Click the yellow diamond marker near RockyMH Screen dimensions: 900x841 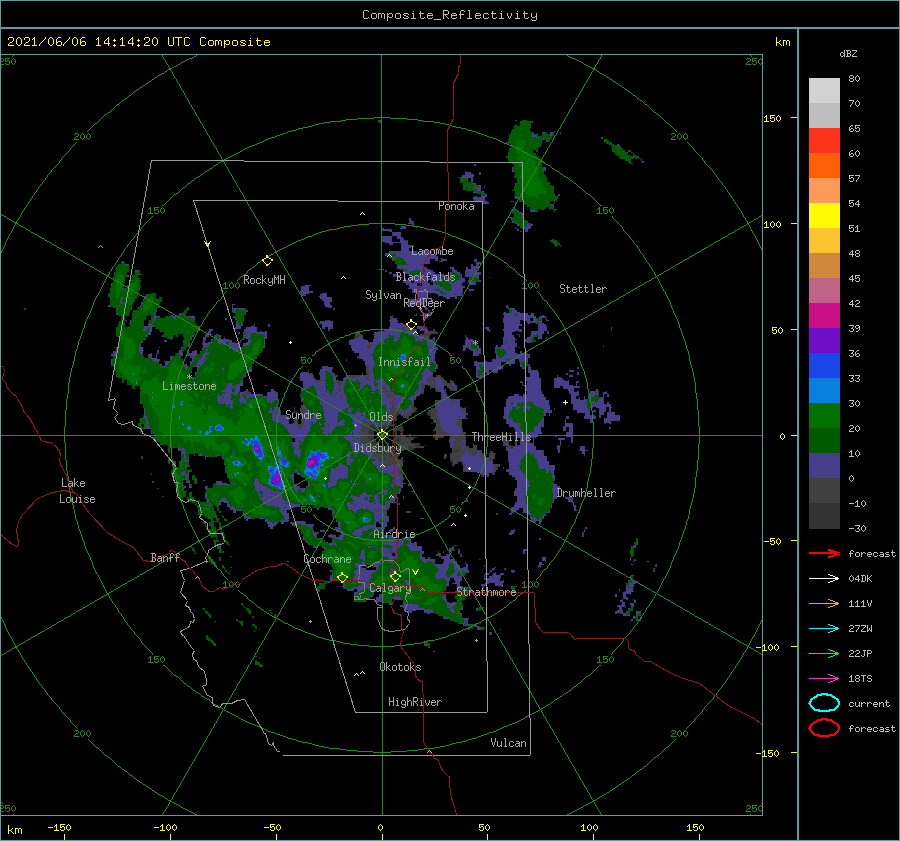pyautogui.click(x=267, y=261)
